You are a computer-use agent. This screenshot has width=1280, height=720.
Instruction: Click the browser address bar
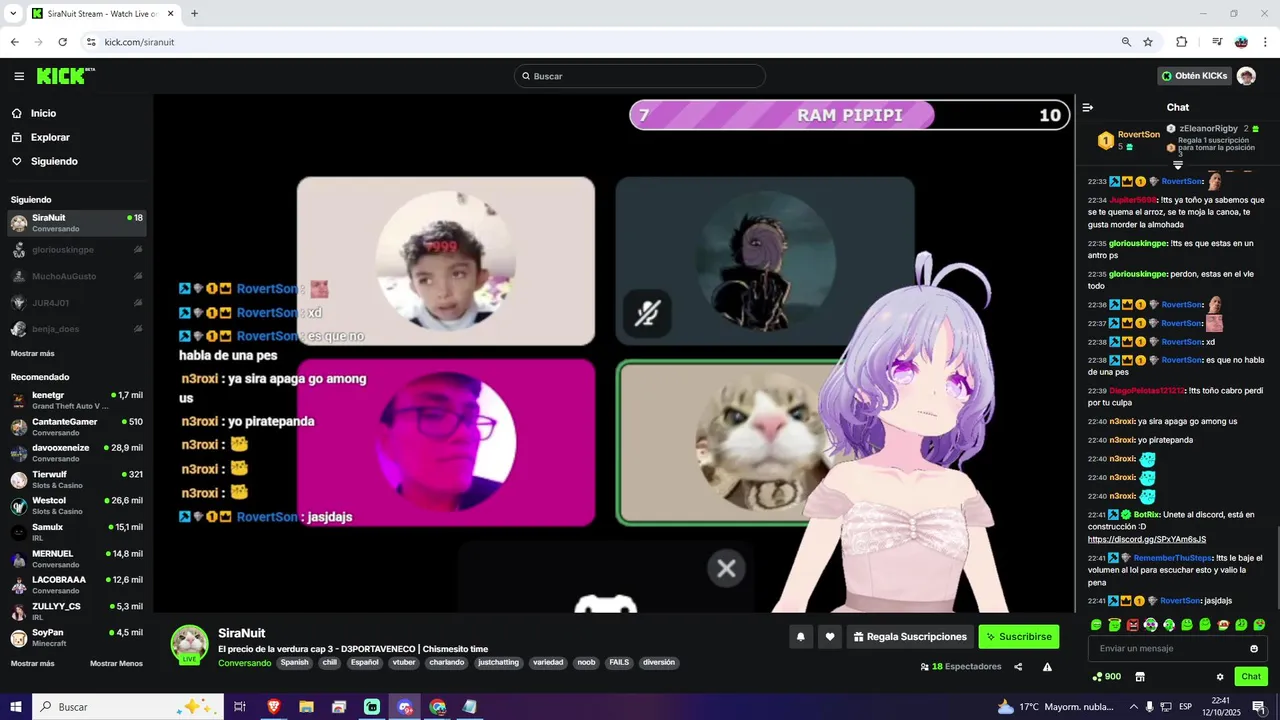click(x=600, y=42)
